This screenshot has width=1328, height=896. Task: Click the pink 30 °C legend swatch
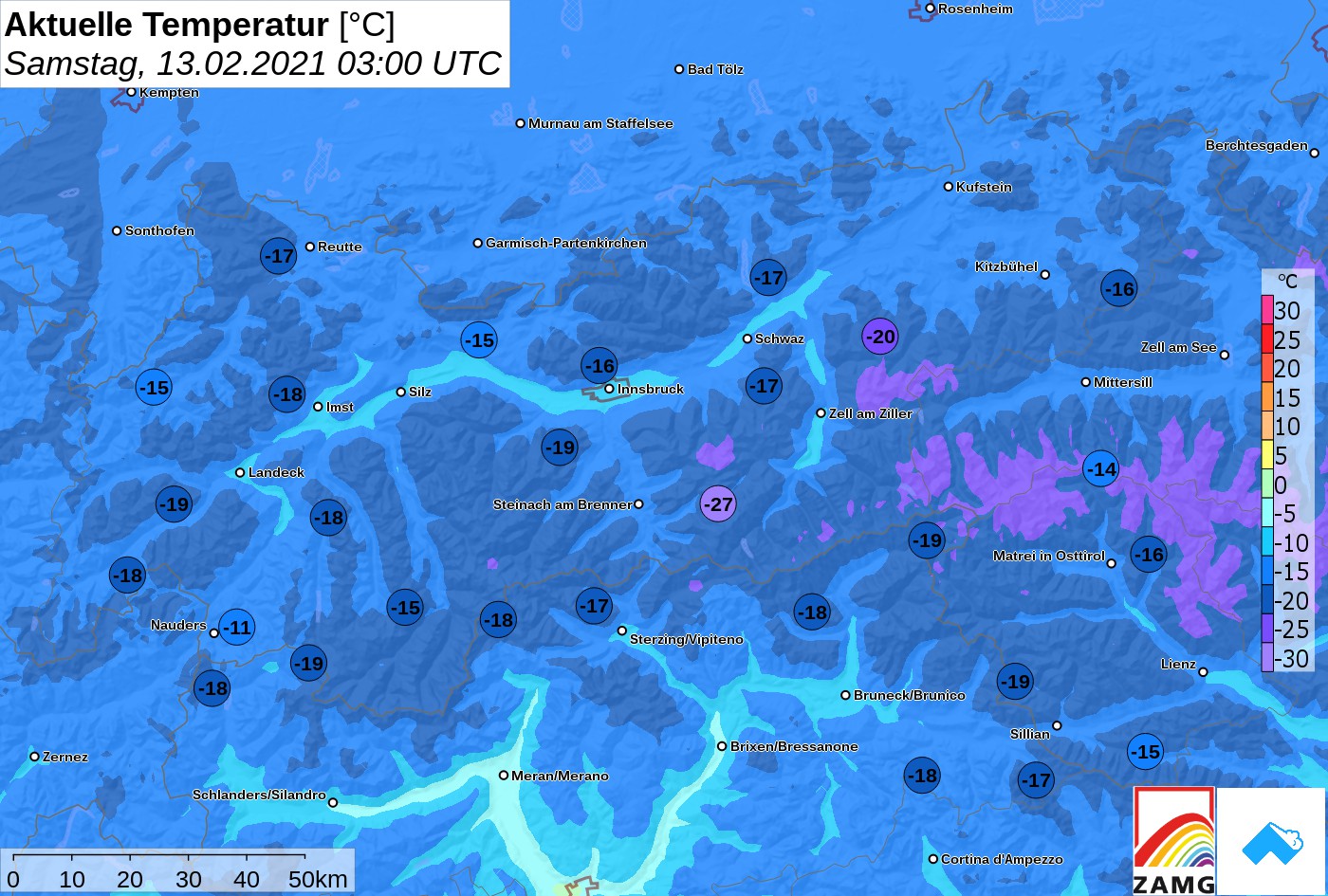(1267, 310)
